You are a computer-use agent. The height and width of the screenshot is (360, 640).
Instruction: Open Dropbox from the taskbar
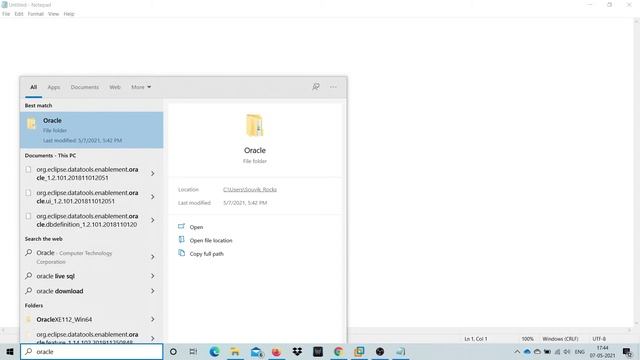pos(297,351)
